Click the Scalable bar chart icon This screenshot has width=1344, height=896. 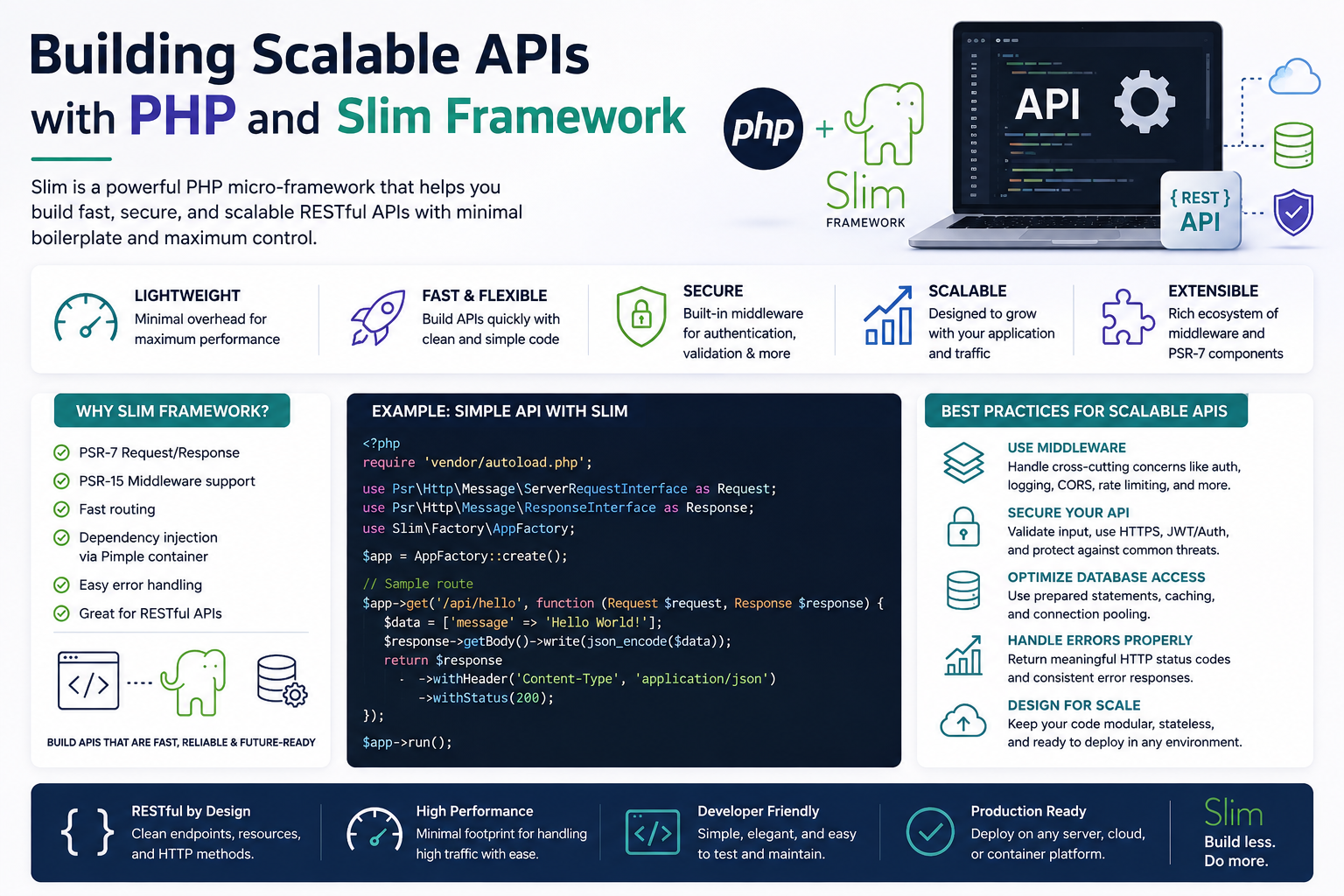888,316
